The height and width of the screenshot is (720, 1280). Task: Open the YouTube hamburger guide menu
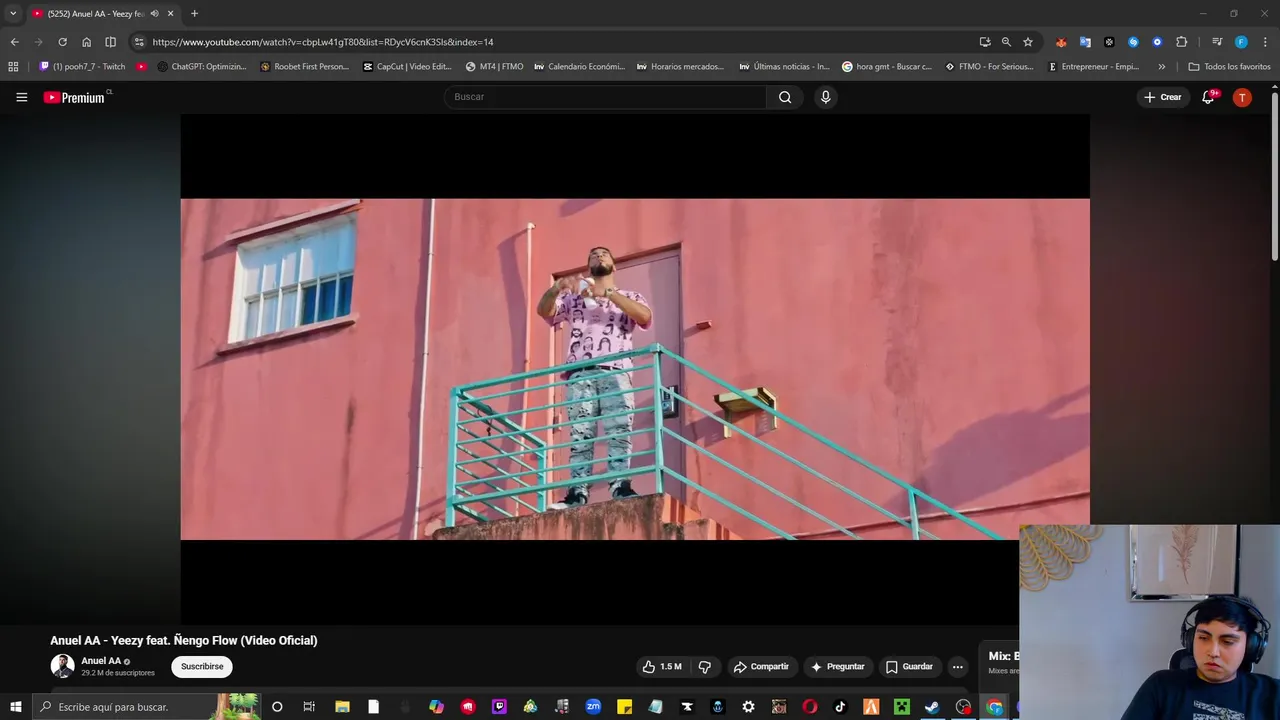21,97
